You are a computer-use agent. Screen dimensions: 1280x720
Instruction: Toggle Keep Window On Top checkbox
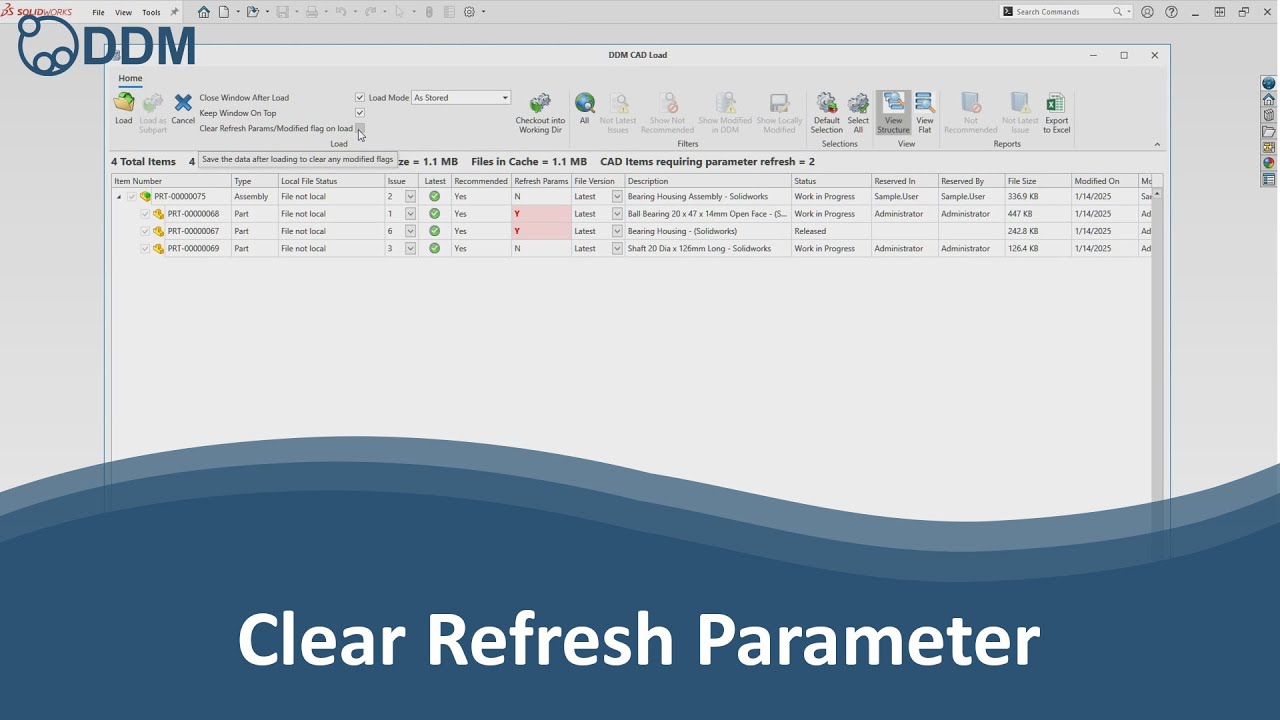[x=360, y=113]
